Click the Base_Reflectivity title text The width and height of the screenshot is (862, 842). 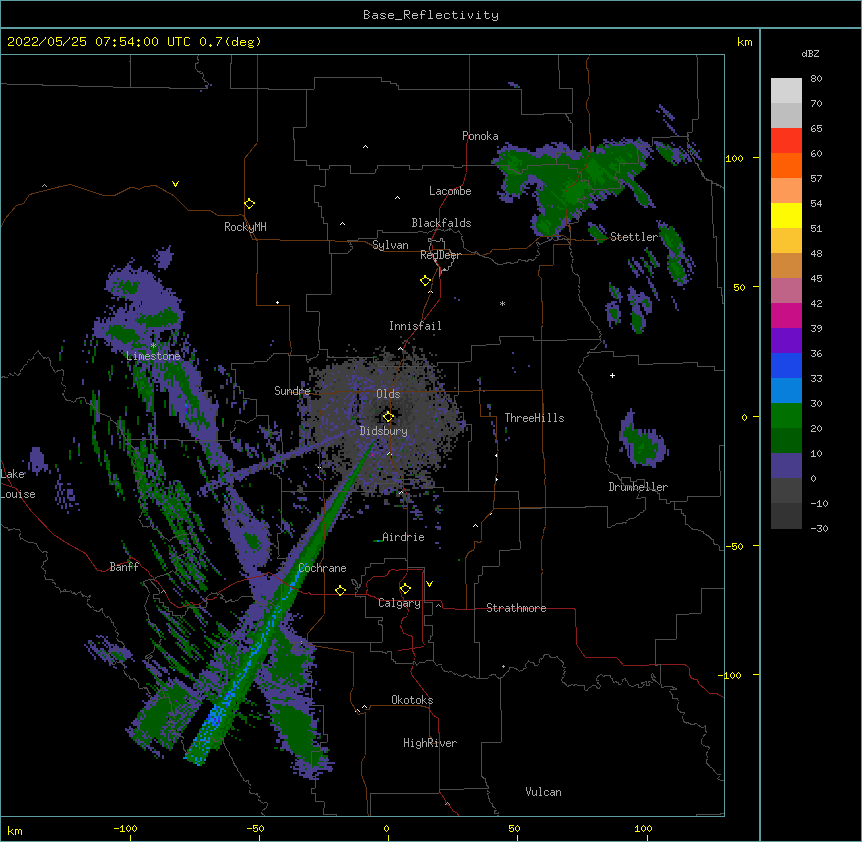point(430,15)
